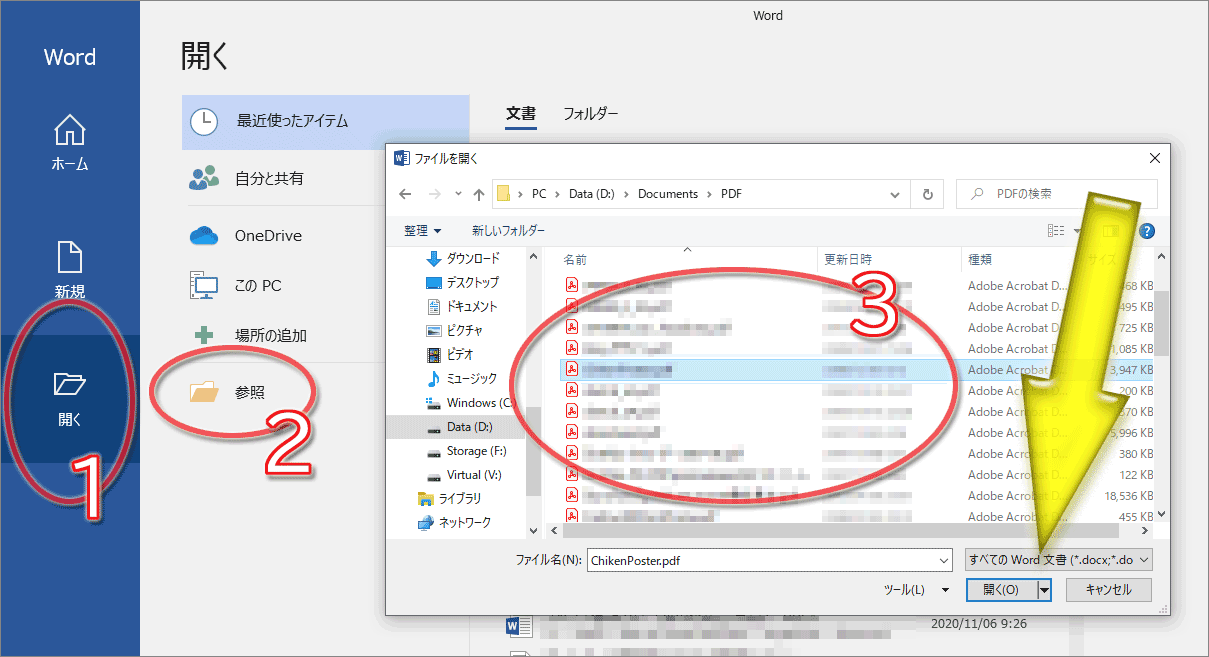Select the file sized 380 KB
Screen dimensions: 1209x657
point(856,454)
